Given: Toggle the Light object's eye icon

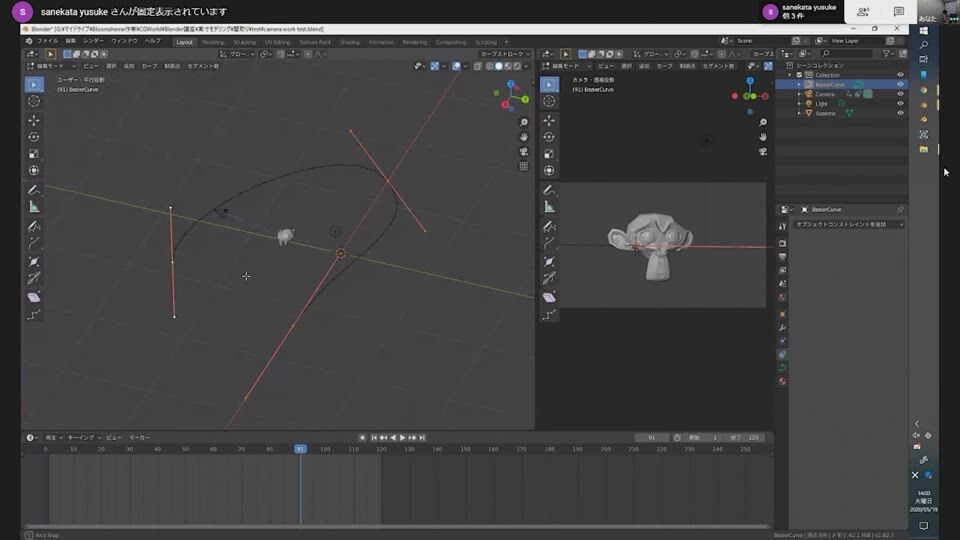Looking at the screenshot, I should pyautogui.click(x=900, y=104).
